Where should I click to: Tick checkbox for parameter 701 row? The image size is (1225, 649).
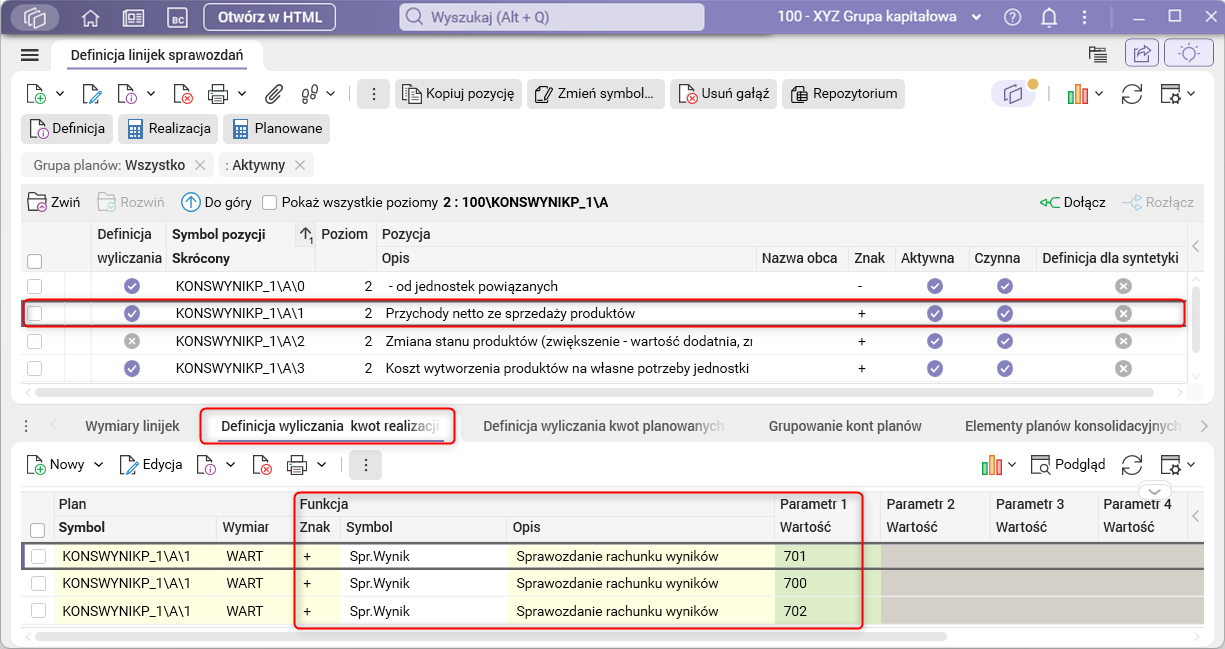38,556
